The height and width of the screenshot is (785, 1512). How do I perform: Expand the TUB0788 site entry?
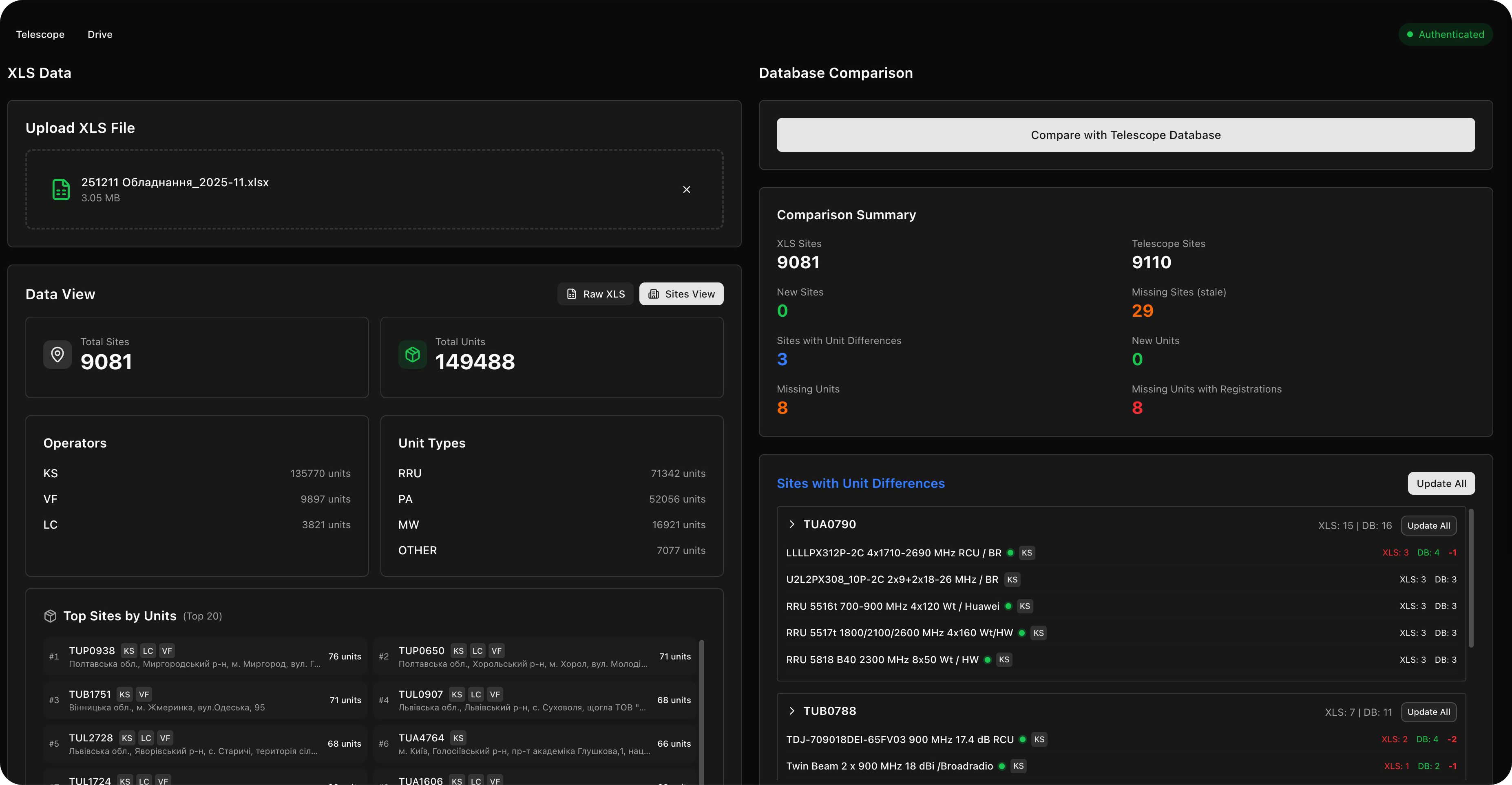click(x=792, y=710)
